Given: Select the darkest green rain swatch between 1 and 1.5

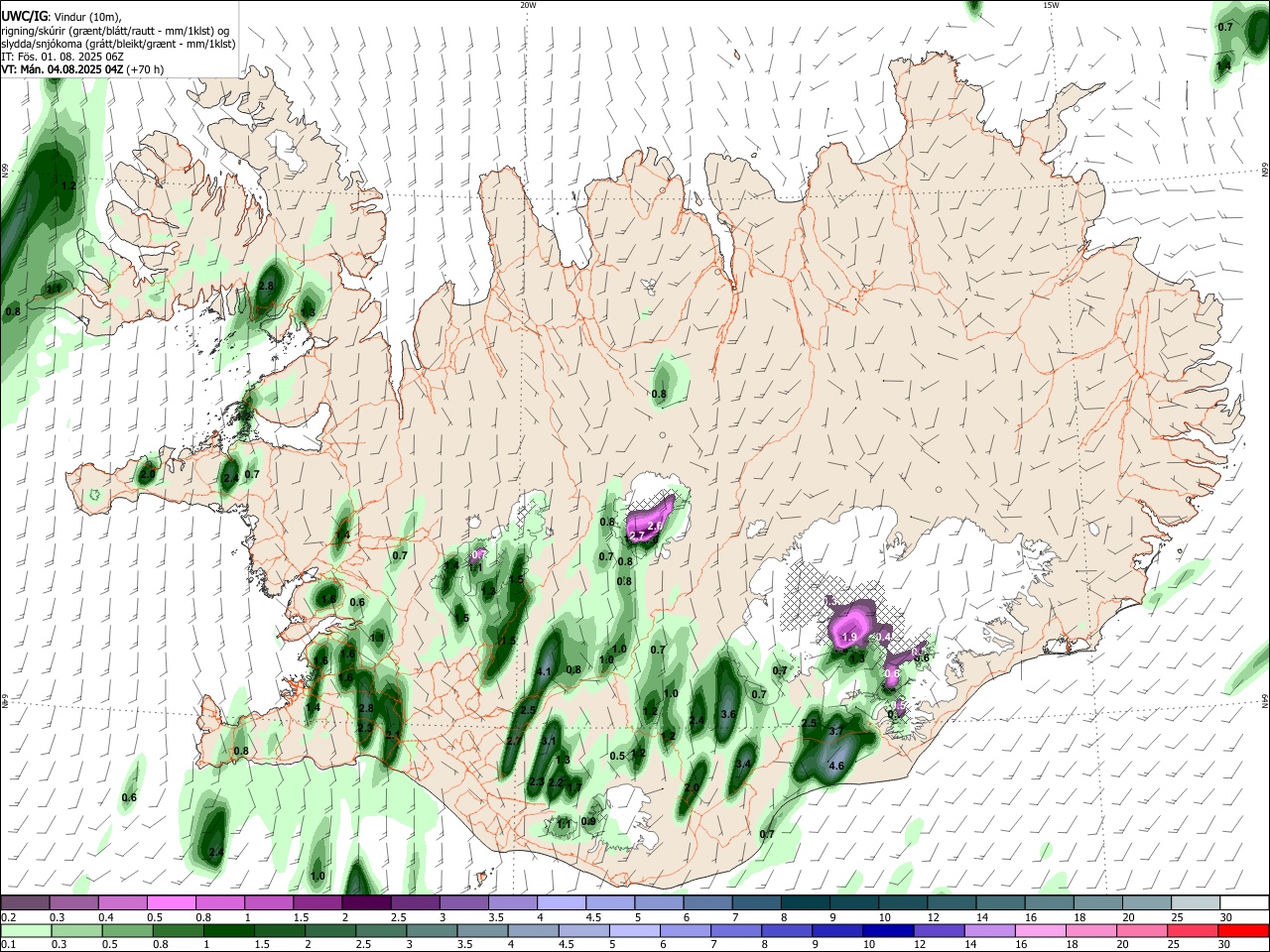Looking at the screenshot, I should tap(228, 930).
